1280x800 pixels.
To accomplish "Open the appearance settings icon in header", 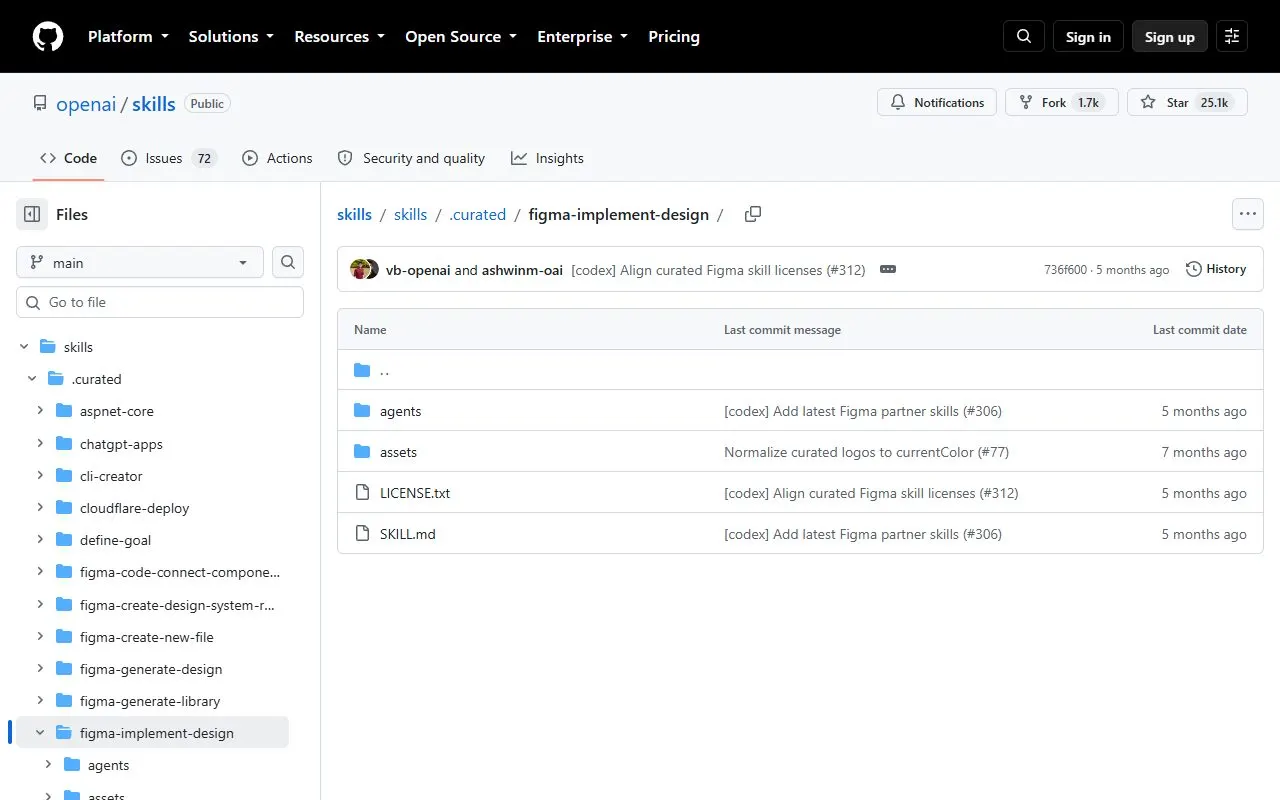I will [1232, 36].
